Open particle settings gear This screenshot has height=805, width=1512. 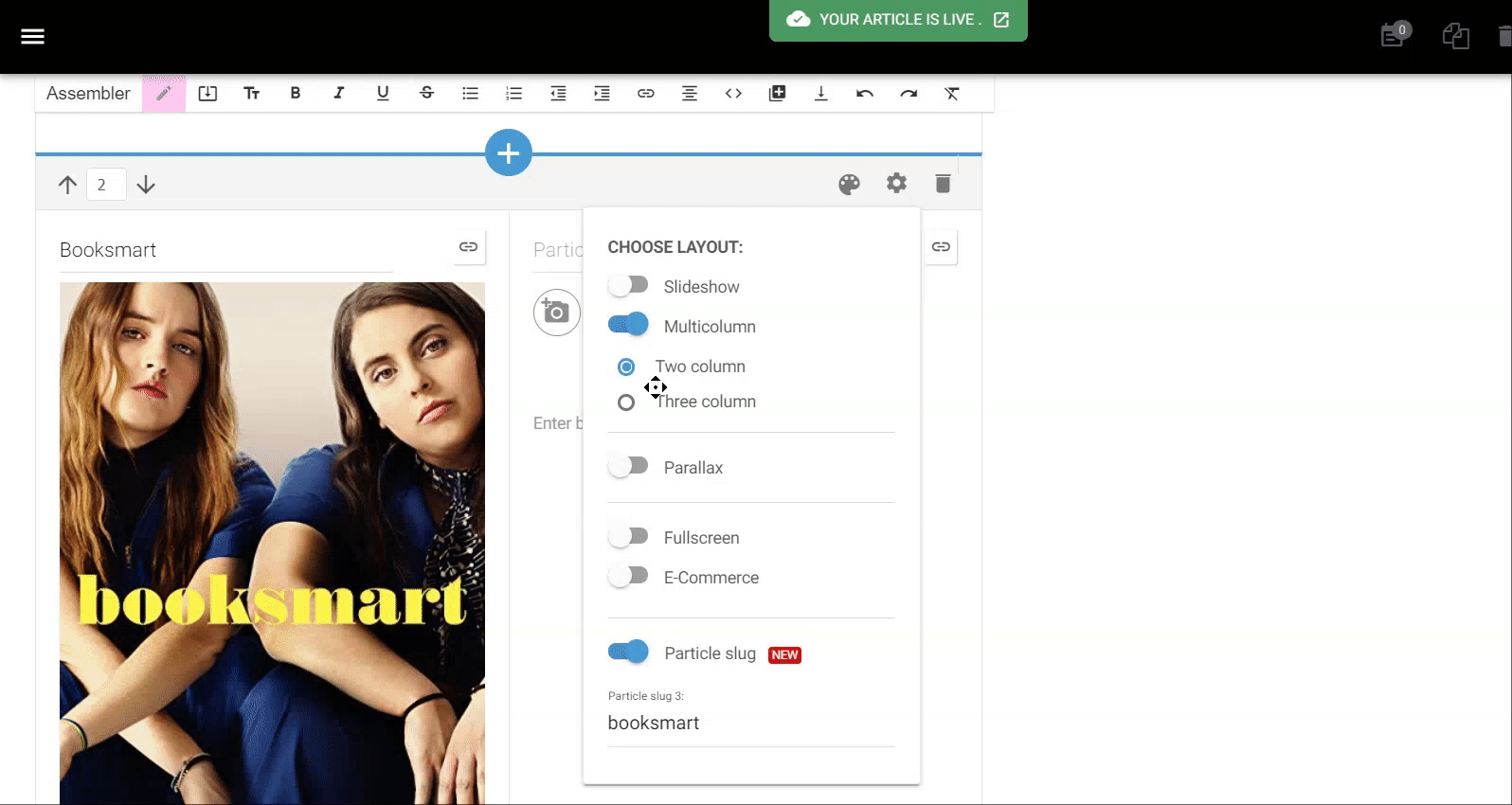click(x=896, y=184)
